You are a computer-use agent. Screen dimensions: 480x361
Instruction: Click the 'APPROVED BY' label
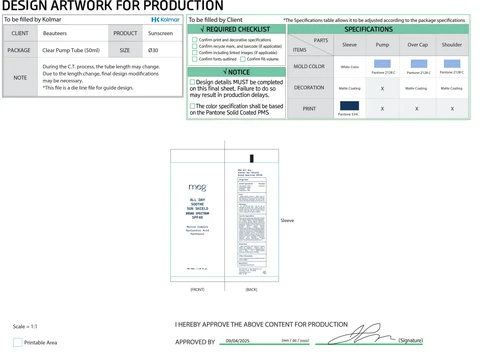pyautogui.click(x=195, y=342)
